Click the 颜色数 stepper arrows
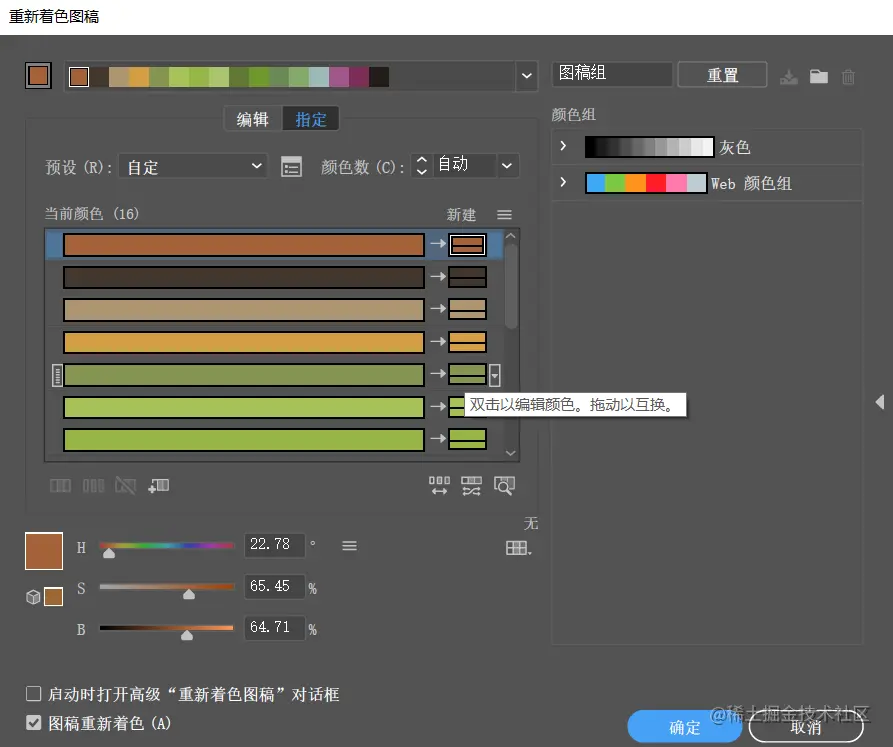893x747 pixels. pos(421,165)
